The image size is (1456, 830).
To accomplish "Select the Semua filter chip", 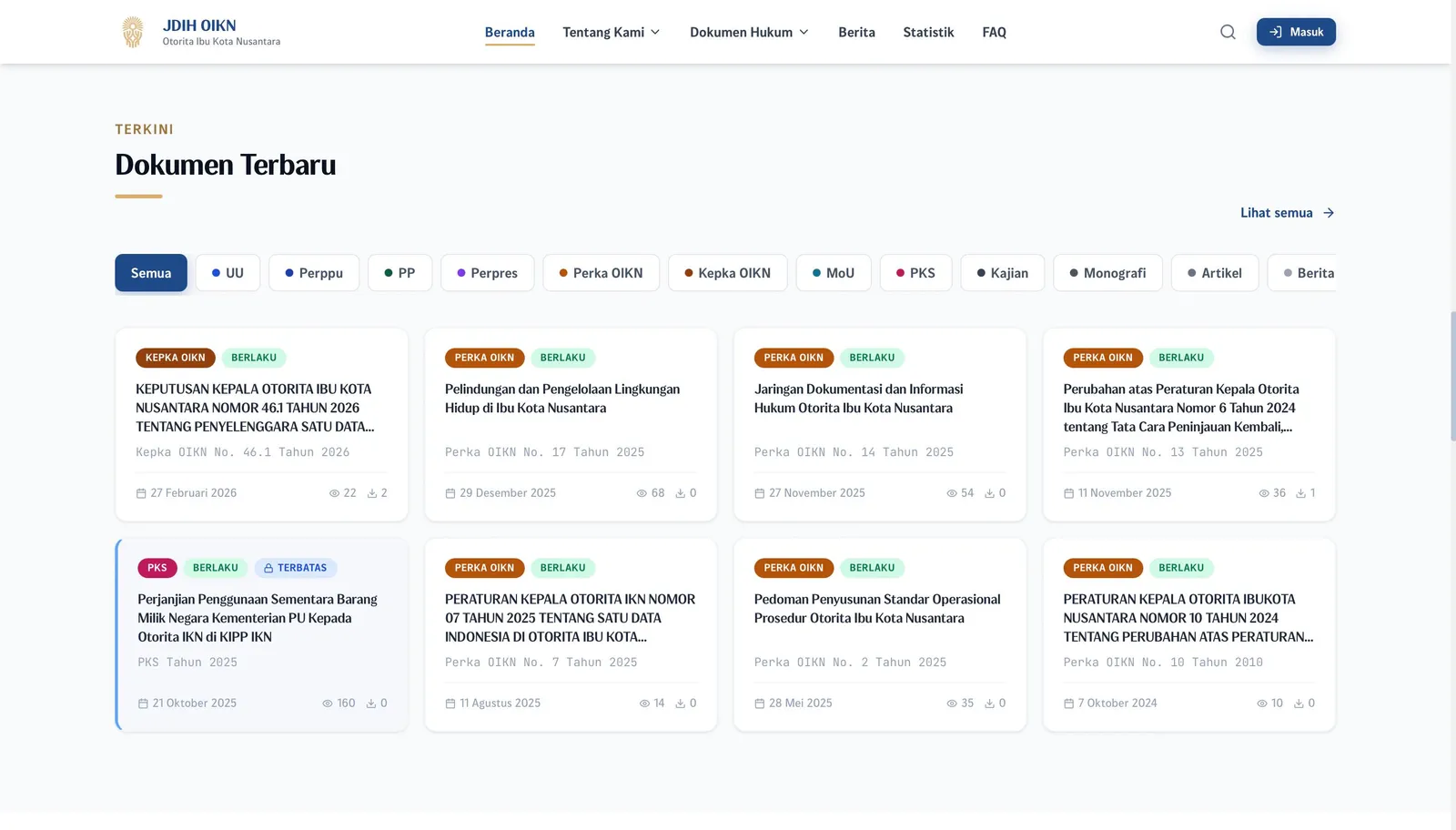I will tap(151, 273).
